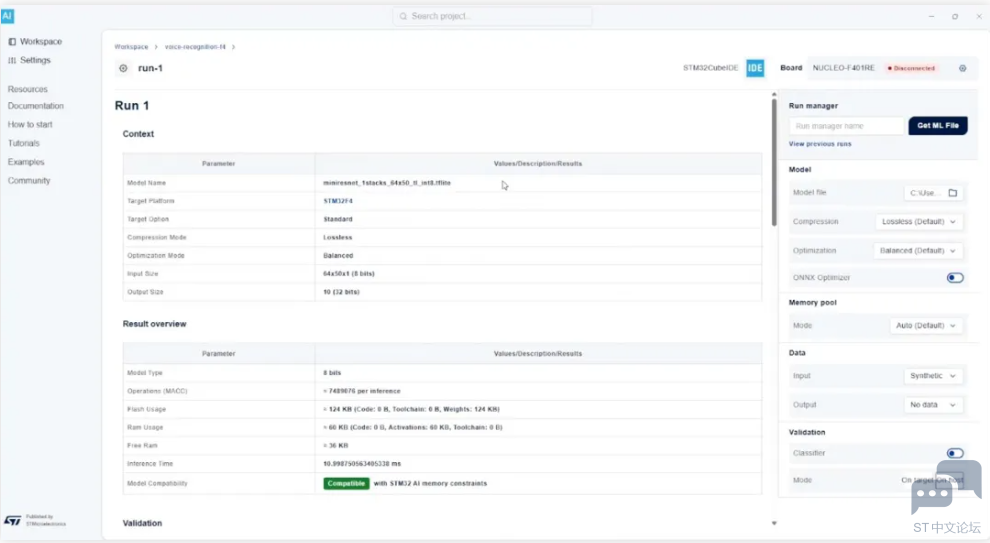Click the scroll up arrow of results pane

[774, 94]
